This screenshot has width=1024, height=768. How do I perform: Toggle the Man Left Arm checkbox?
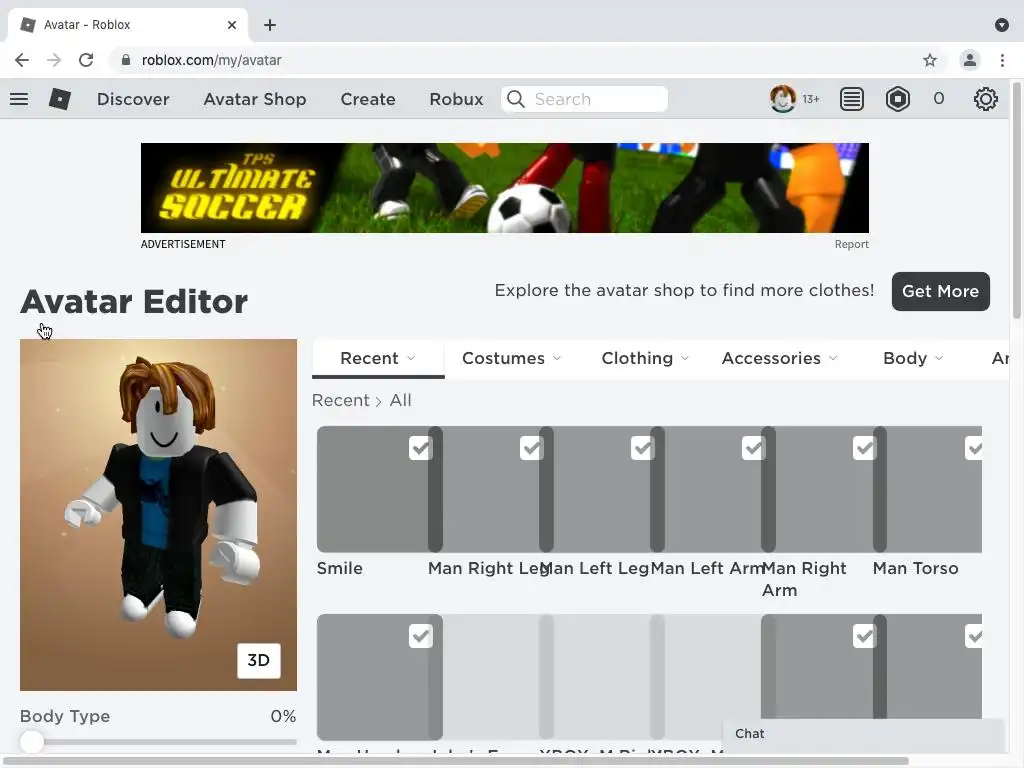[754, 449]
